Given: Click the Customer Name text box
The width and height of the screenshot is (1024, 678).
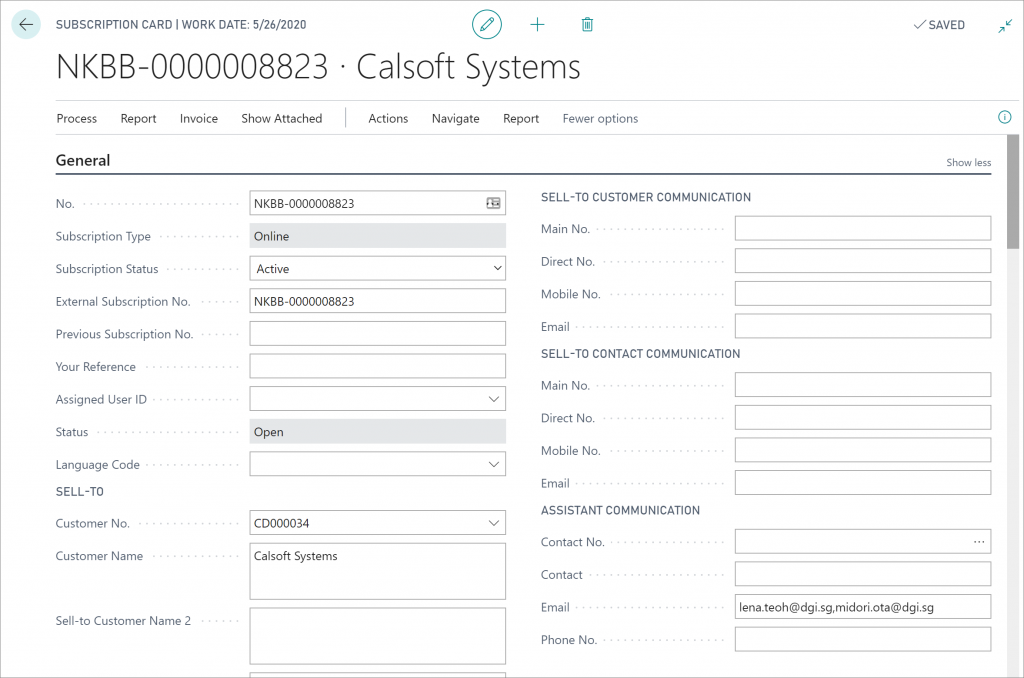Looking at the screenshot, I should 377,572.
